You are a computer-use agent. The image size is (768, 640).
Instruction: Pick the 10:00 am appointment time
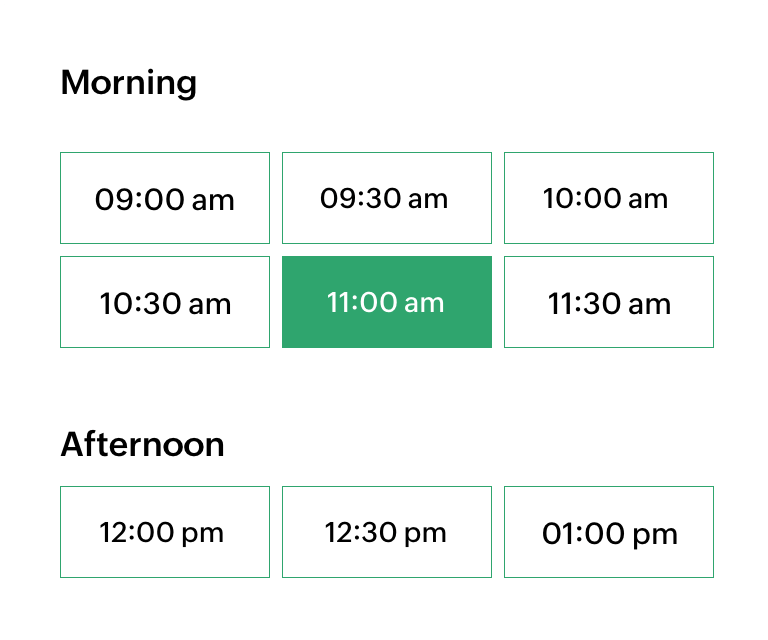click(609, 198)
